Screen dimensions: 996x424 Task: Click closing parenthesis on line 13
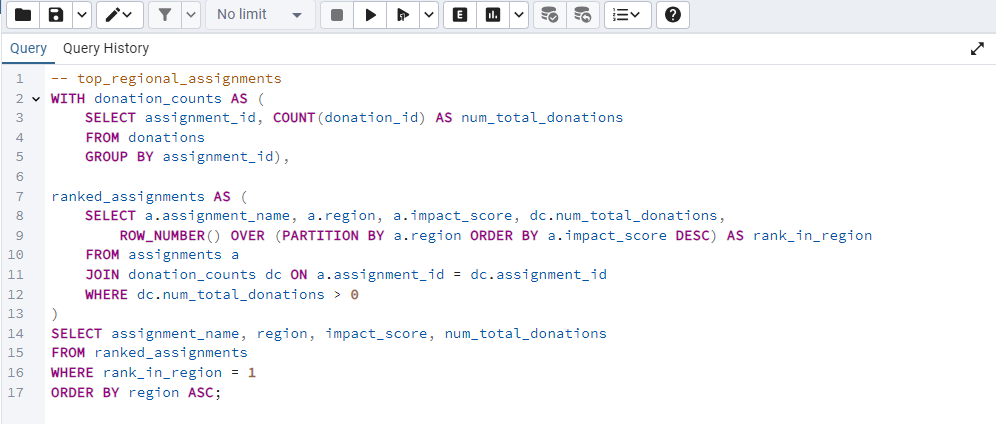55,314
